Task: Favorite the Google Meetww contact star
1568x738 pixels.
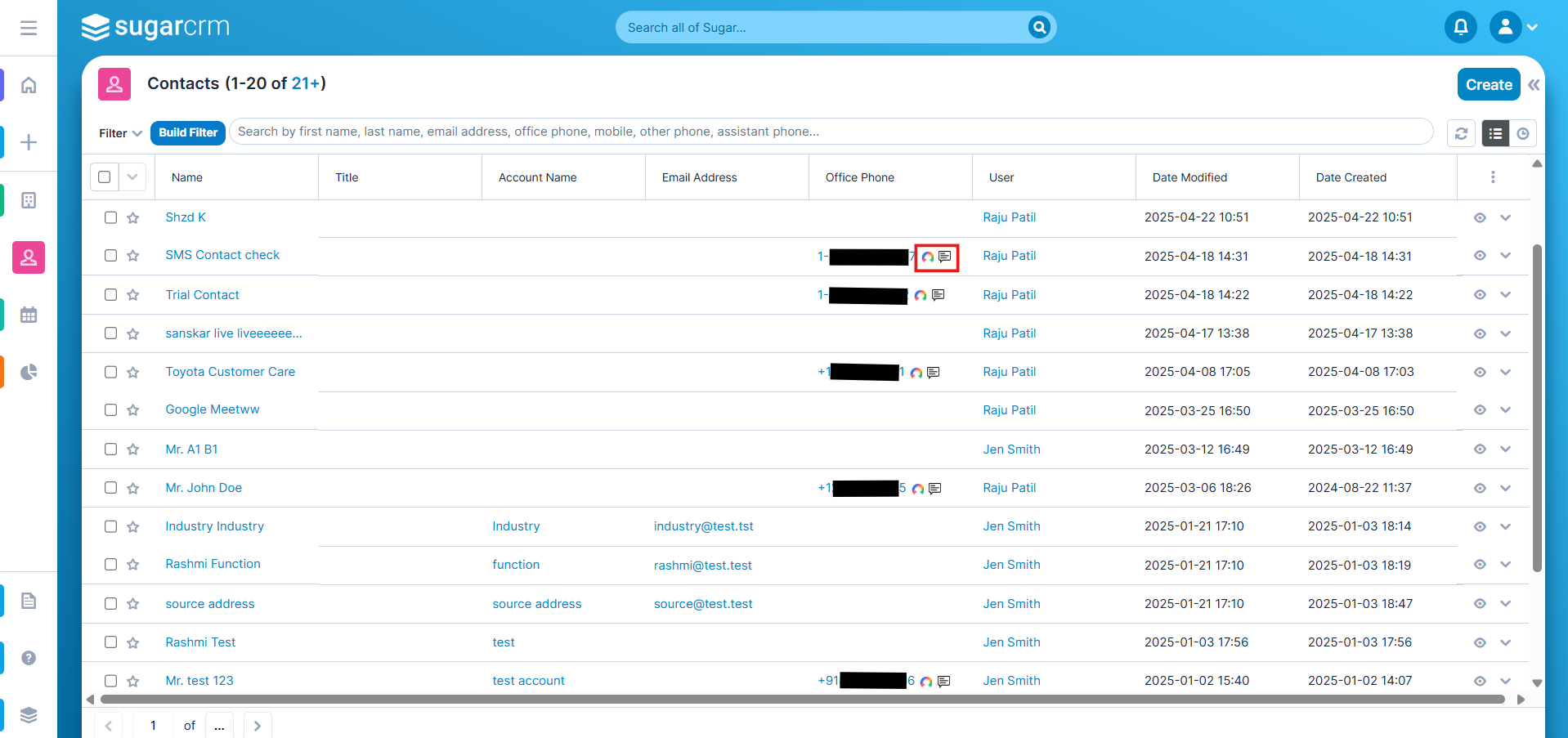Action: 133,410
